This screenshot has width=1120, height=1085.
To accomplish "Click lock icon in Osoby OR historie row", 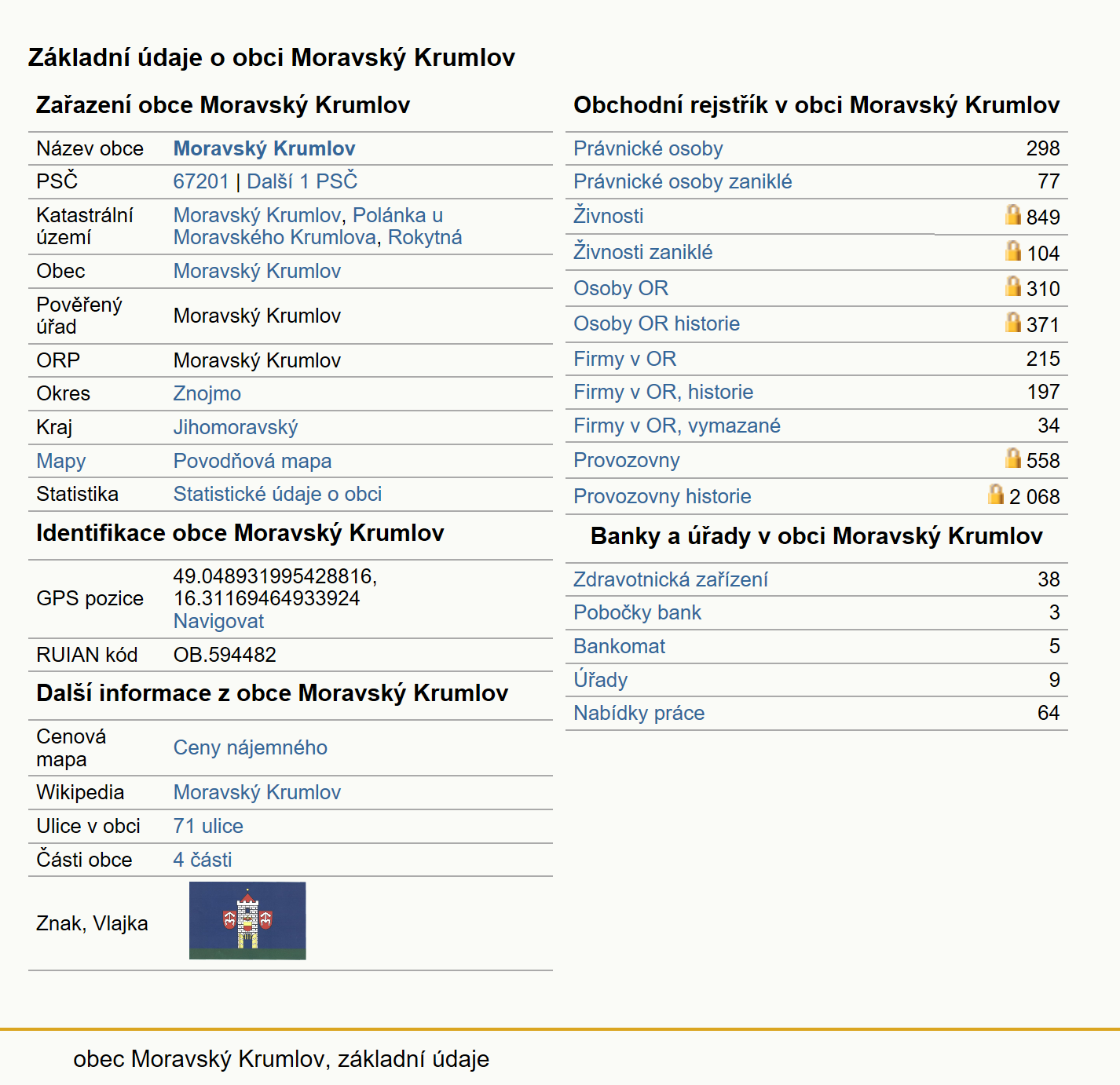I will [x=1013, y=323].
